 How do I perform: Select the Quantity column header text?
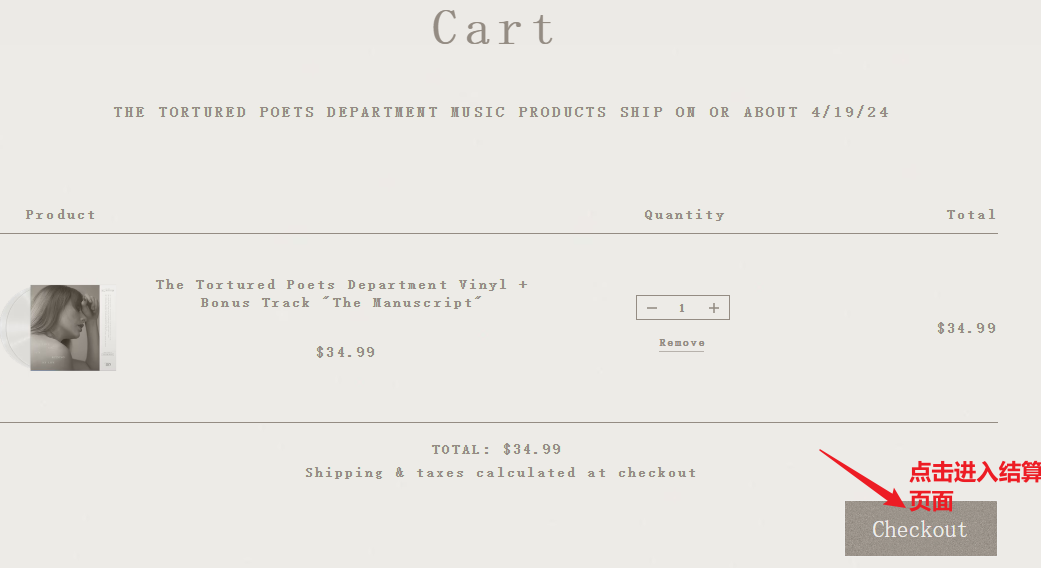point(684,214)
